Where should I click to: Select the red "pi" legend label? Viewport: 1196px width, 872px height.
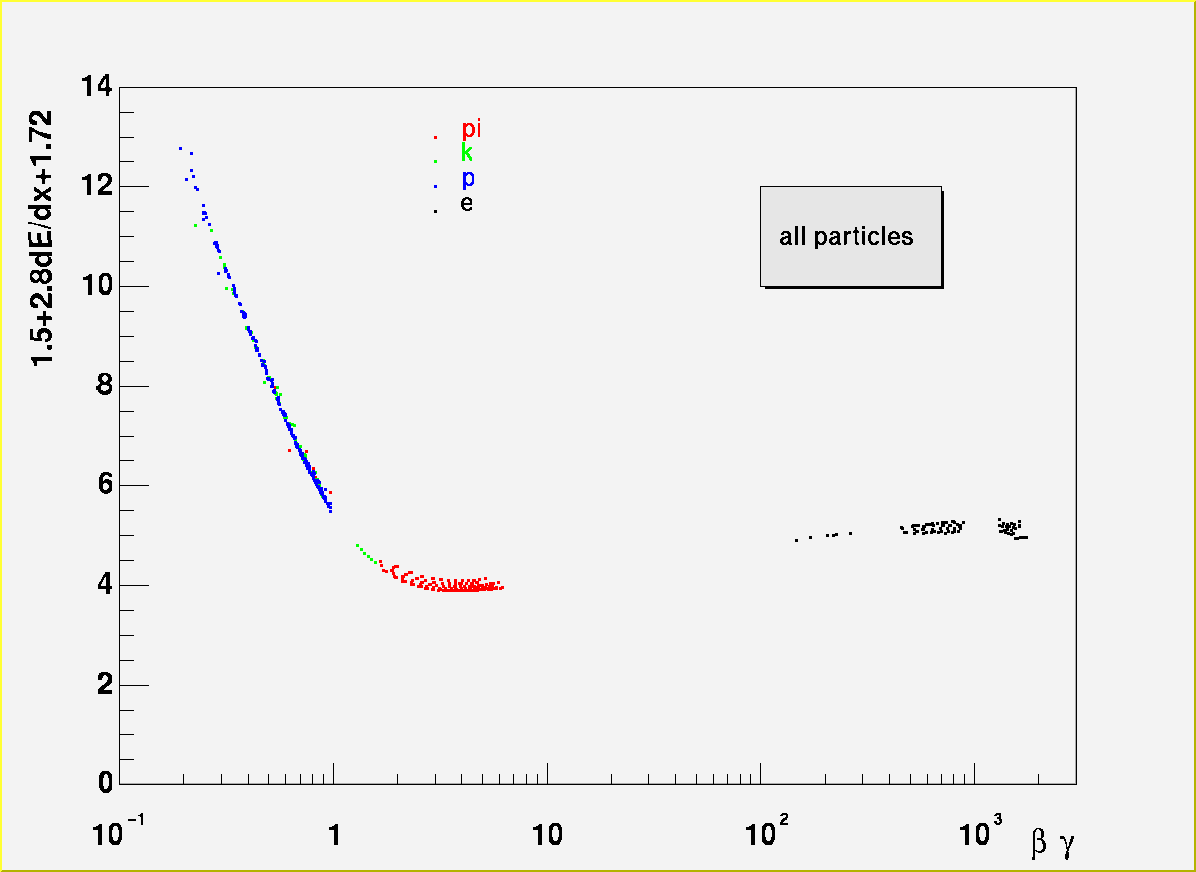click(x=471, y=129)
